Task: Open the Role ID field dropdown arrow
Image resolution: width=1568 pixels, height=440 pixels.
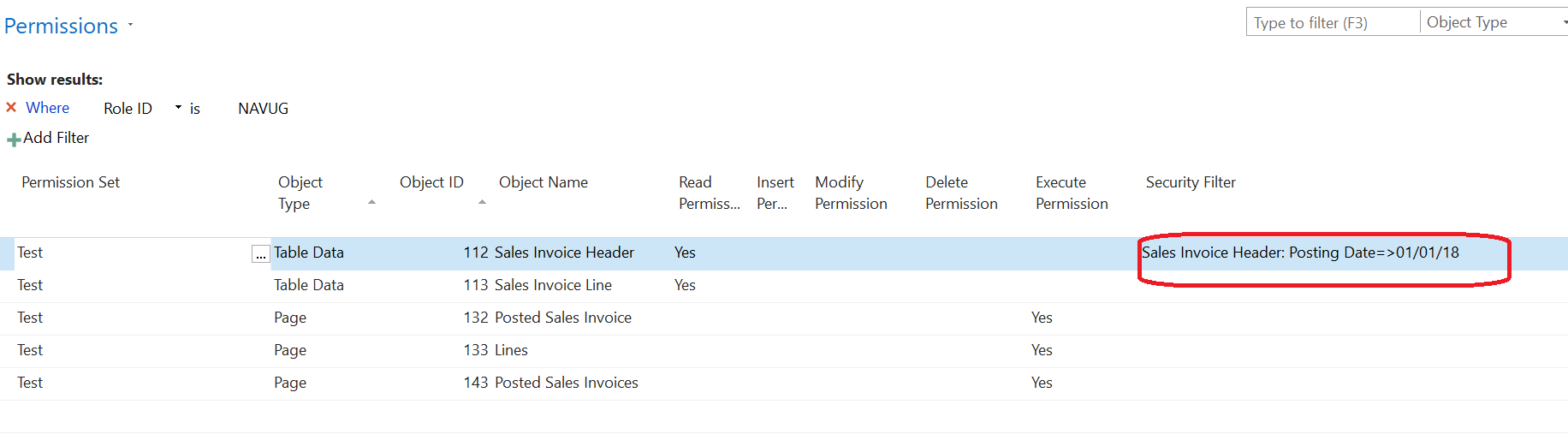Action: 178,108
